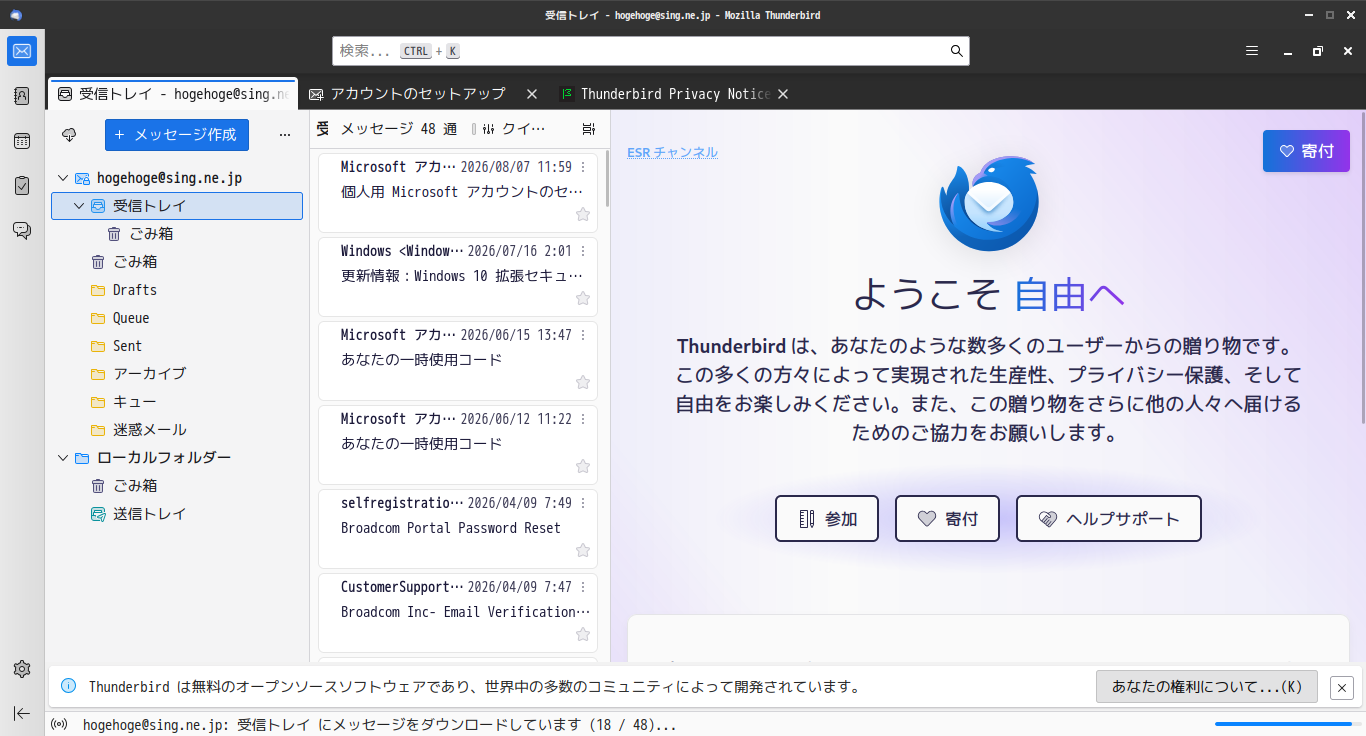The height and width of the screenshot is (736, 1366).
Task: Collapse the spaces toolbar
Action: coord(22,713)
